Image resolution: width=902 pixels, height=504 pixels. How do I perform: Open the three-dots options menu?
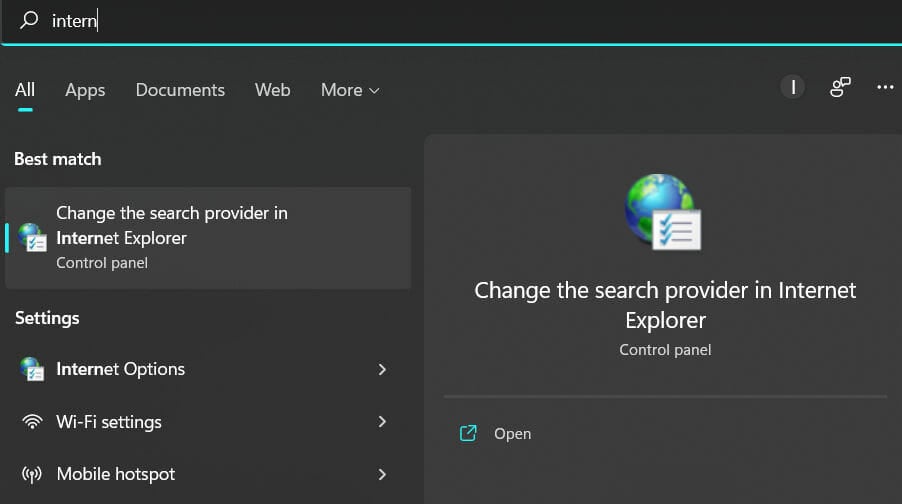[885, 87]
